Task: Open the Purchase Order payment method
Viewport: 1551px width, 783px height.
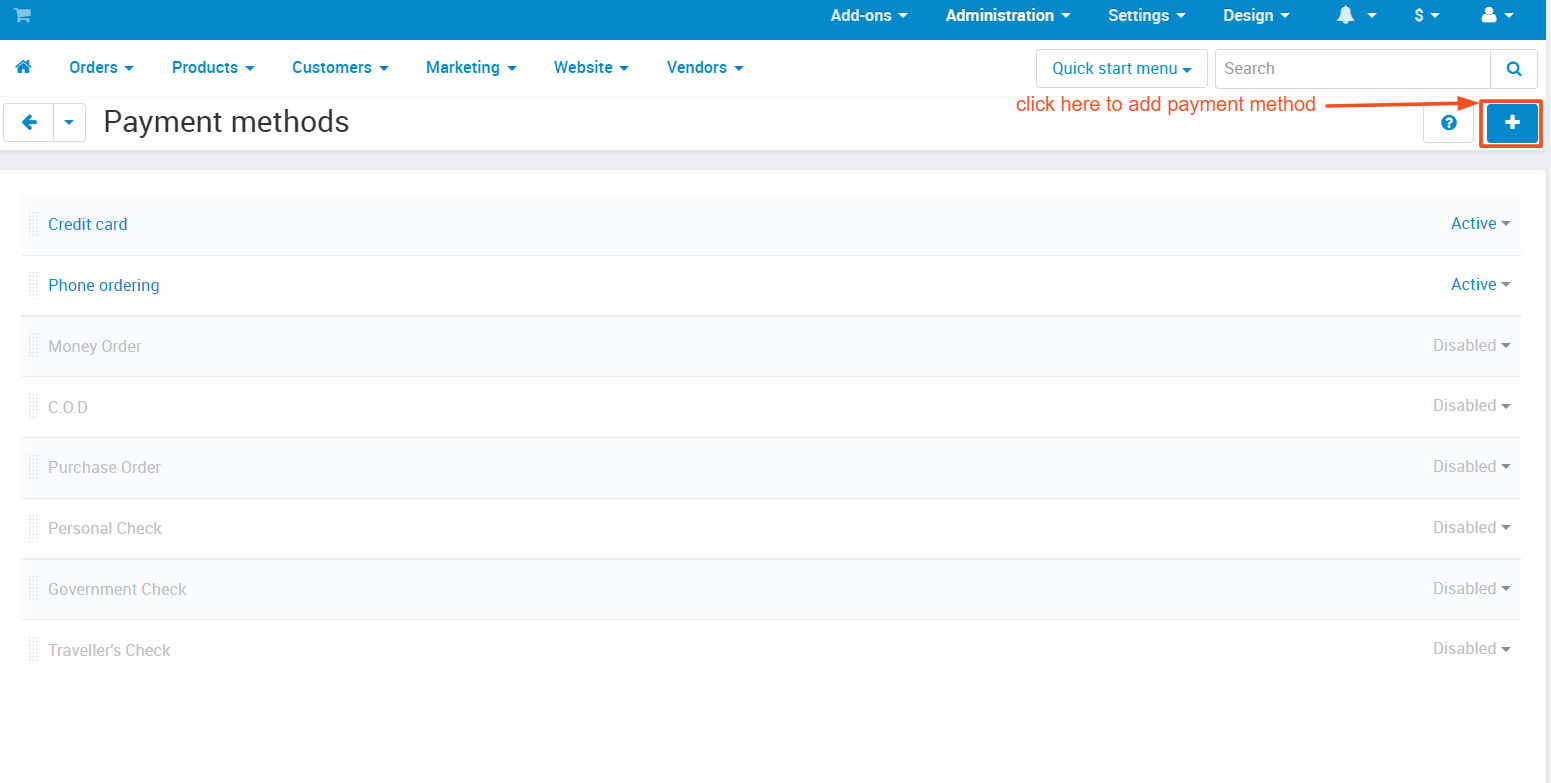Action: coord(104,467)
